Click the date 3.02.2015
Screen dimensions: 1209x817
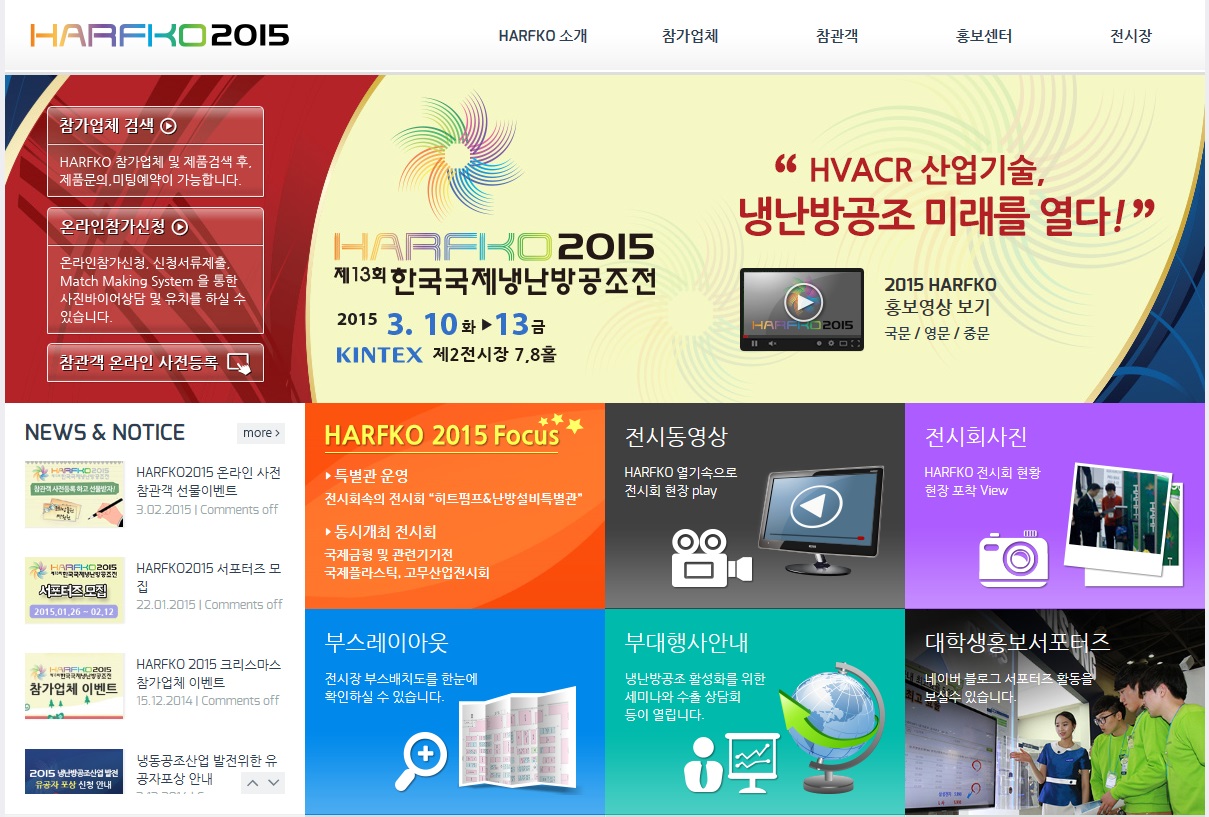[x=163, y=509]
